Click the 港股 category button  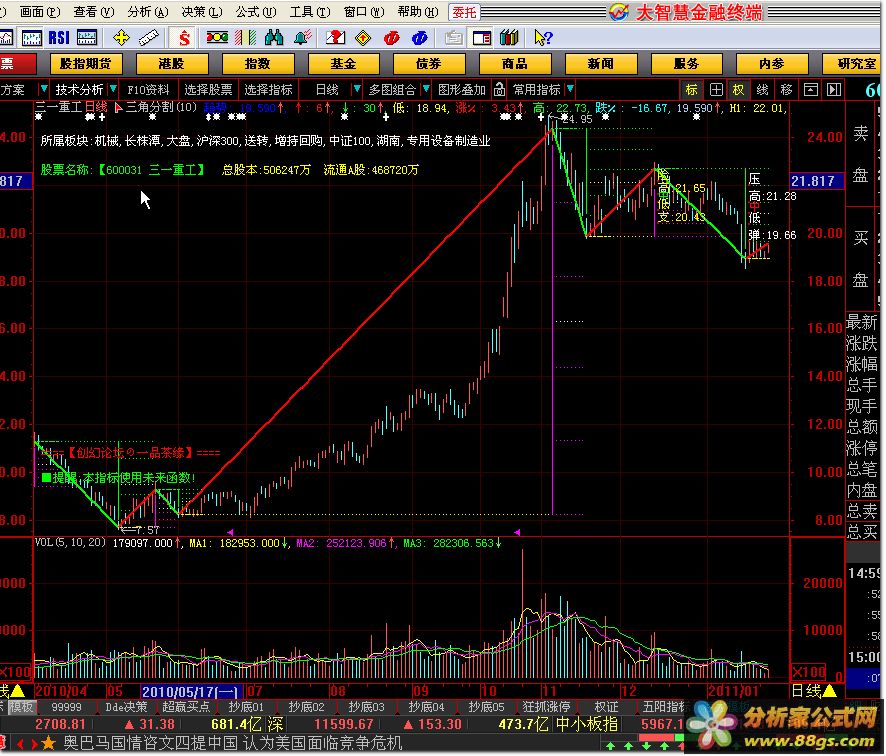click(x=172, y=64)
